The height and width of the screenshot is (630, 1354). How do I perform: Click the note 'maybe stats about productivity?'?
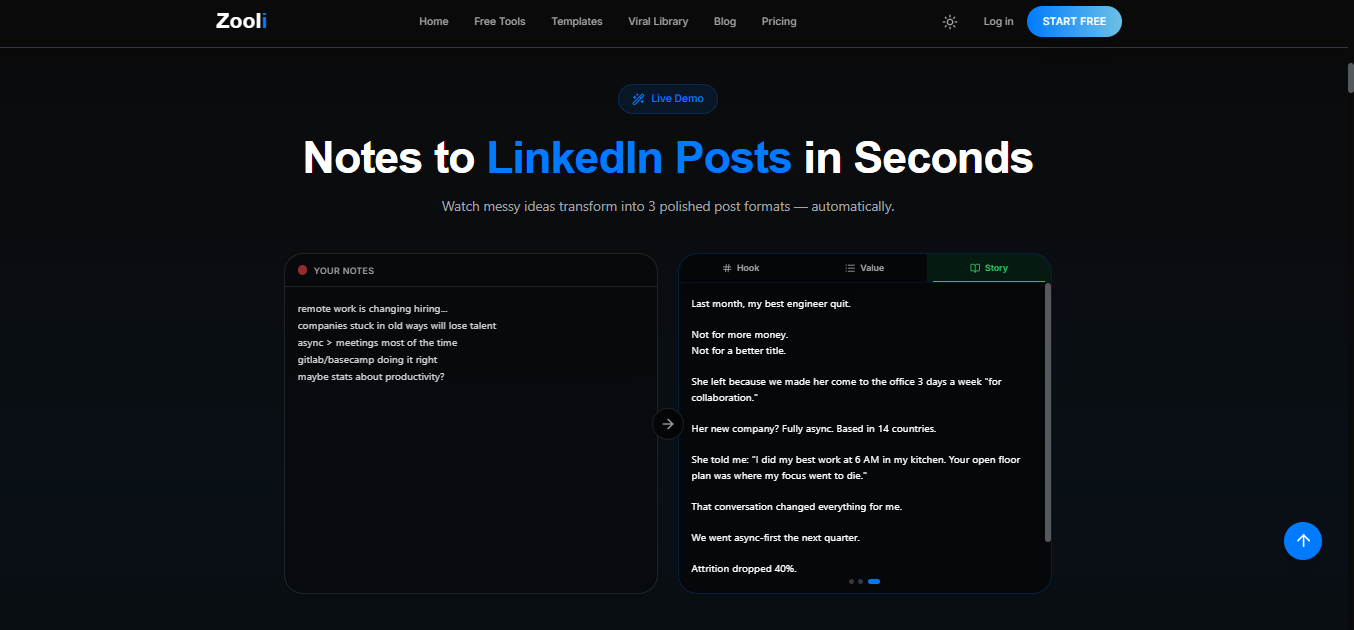tap(371, 377)
